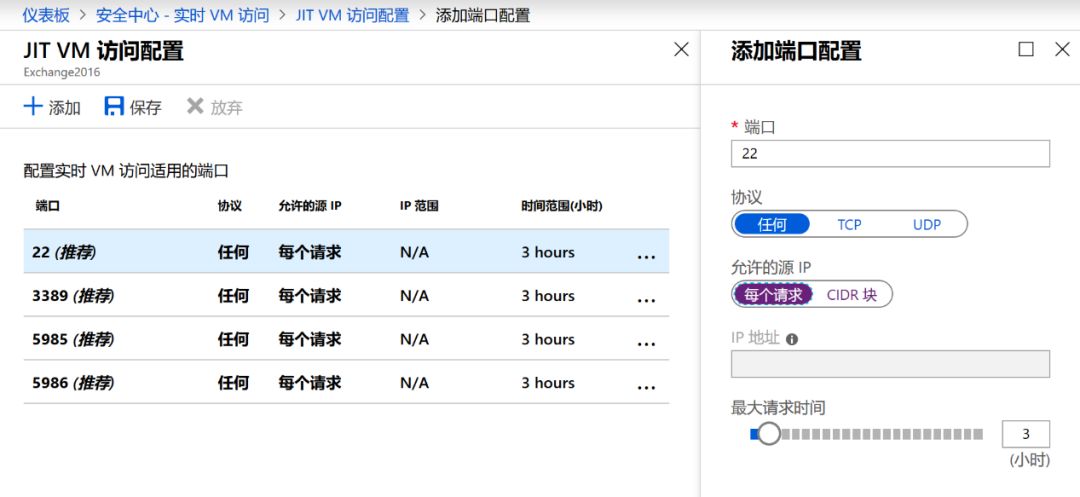Open ellipsis menu for port 5986 row
The width and height of the screenshot is (1080, 497).
coord(646,385)
